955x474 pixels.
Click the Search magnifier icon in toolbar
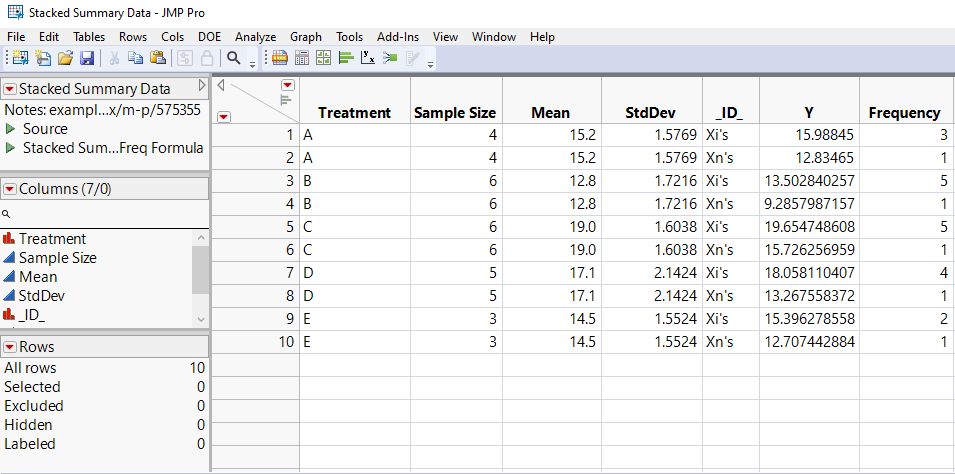point(233,58)
